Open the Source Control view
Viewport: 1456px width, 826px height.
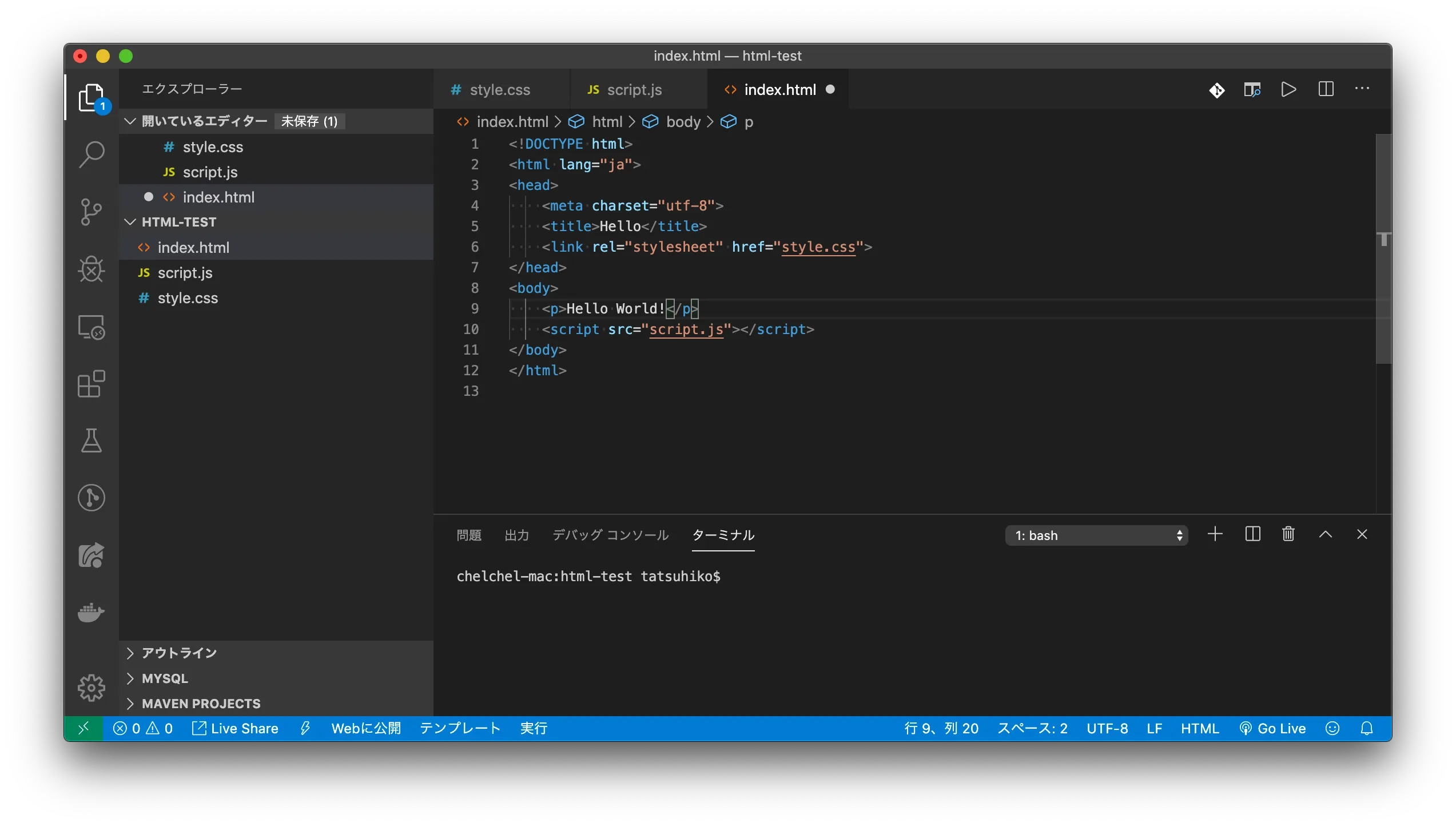[91, 212]
